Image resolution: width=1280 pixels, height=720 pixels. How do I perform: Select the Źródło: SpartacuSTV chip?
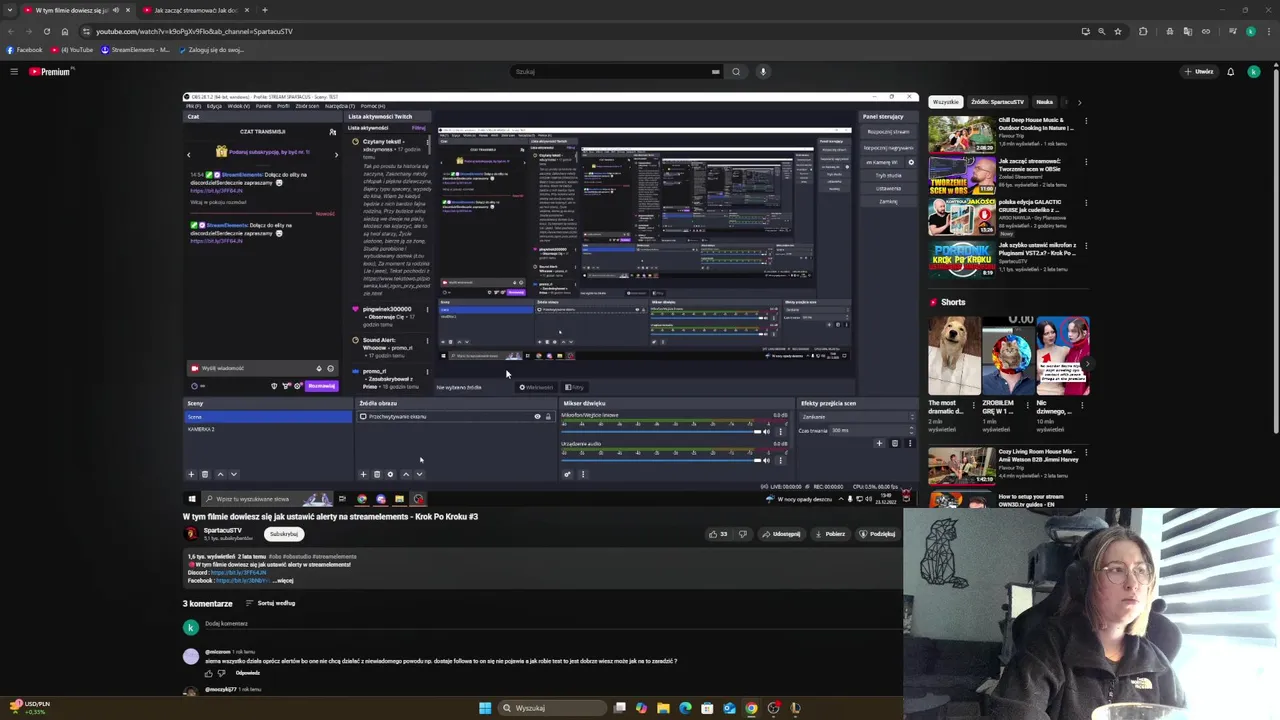(x=997, y=102)
